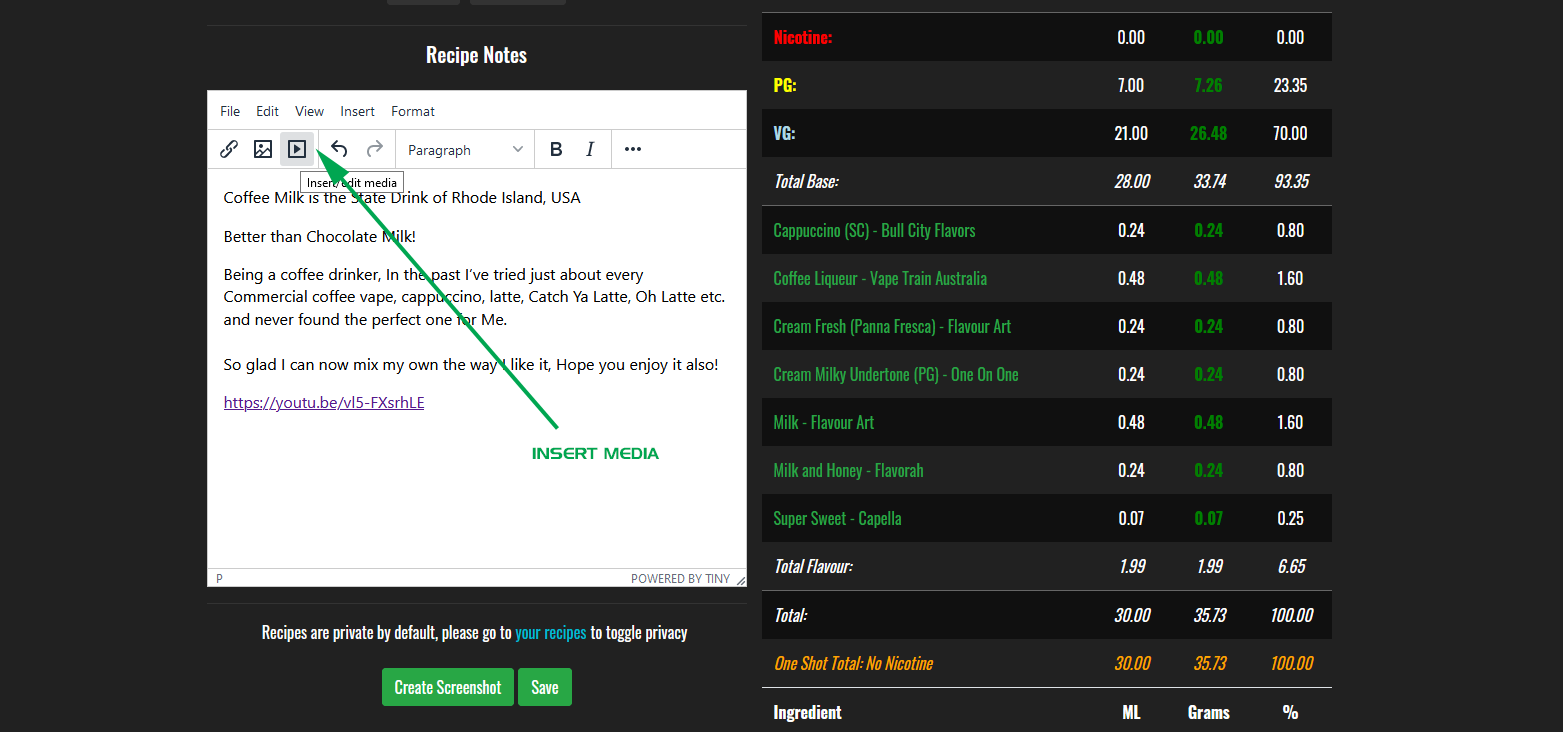This screenshot has width=1563, height=732.
Task: Click 'Better than Chocolate Milk!' line
Action: 320,237
